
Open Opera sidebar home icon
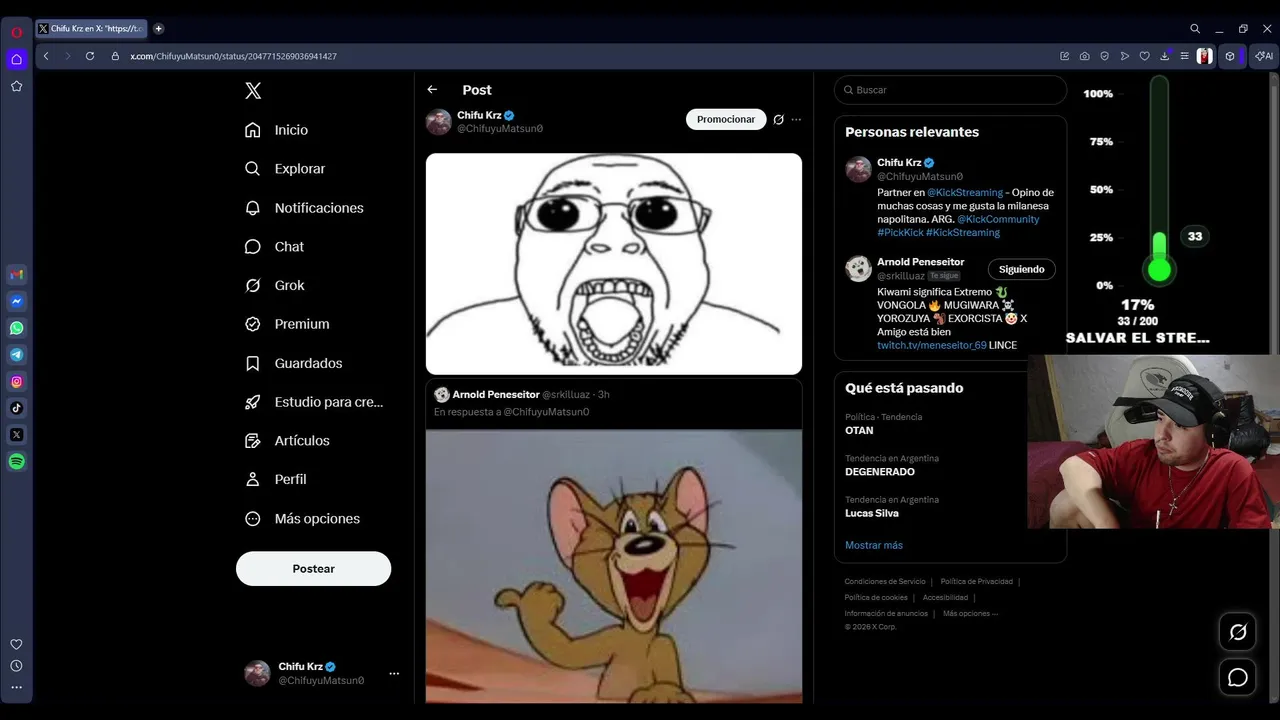click(16, 59)
